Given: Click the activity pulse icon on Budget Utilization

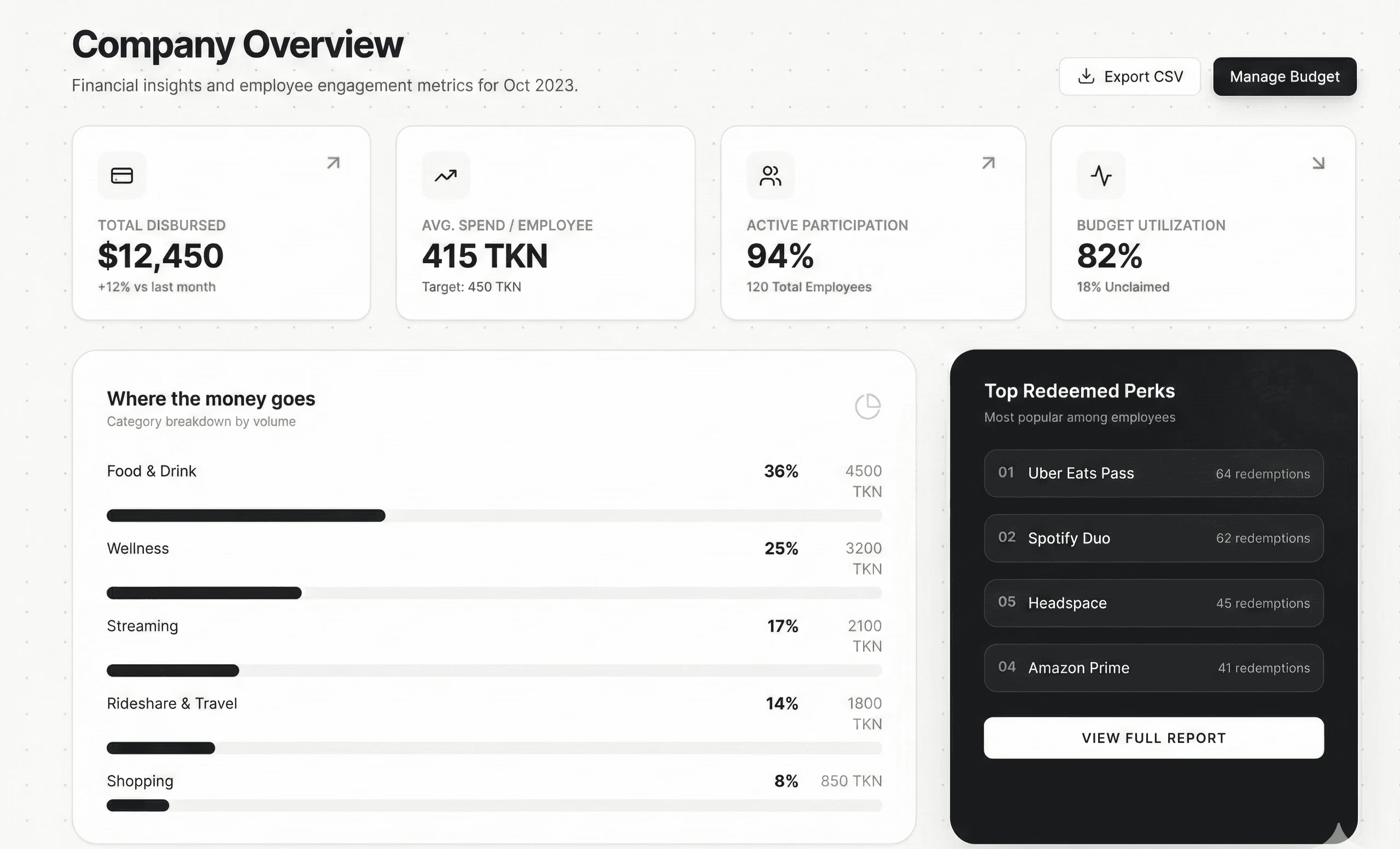Looking at the screenshot, I should pyautogui.click(x=1100, y=176).
